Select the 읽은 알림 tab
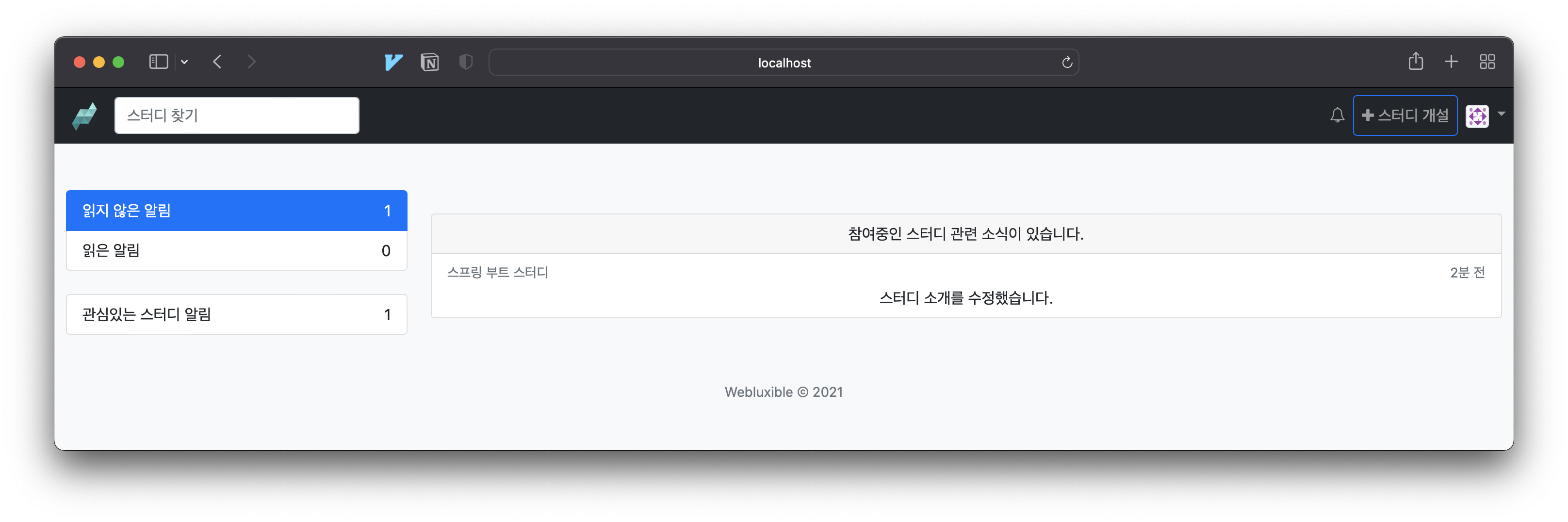 (x=236, y=251)
